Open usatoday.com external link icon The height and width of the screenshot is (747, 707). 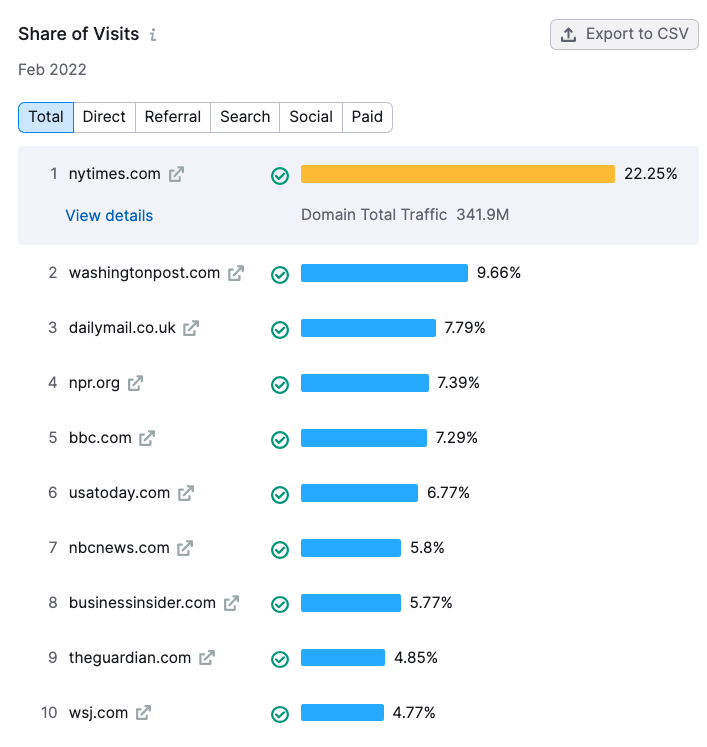[186, 493]
